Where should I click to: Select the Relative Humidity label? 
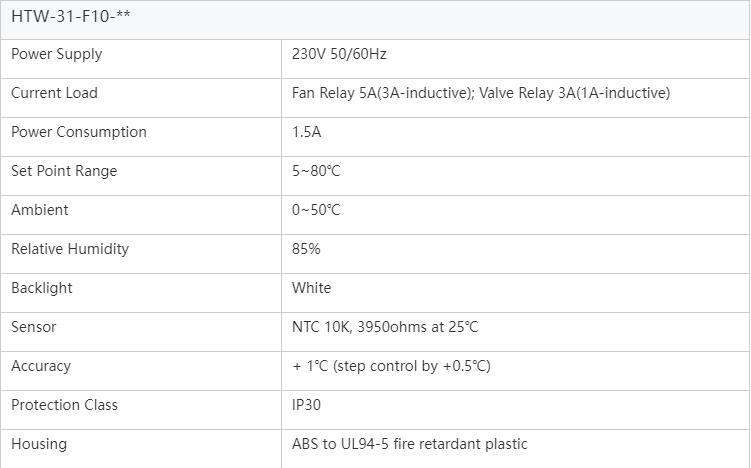pyautogui.click(x=70, y=249)
